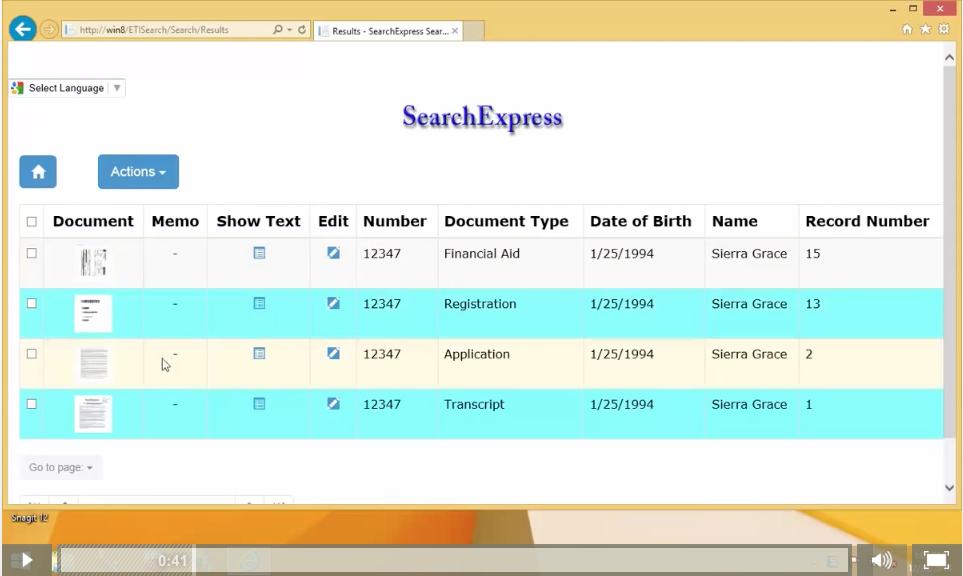Click the address bar search magnifier icon

[x=278, y=29]
